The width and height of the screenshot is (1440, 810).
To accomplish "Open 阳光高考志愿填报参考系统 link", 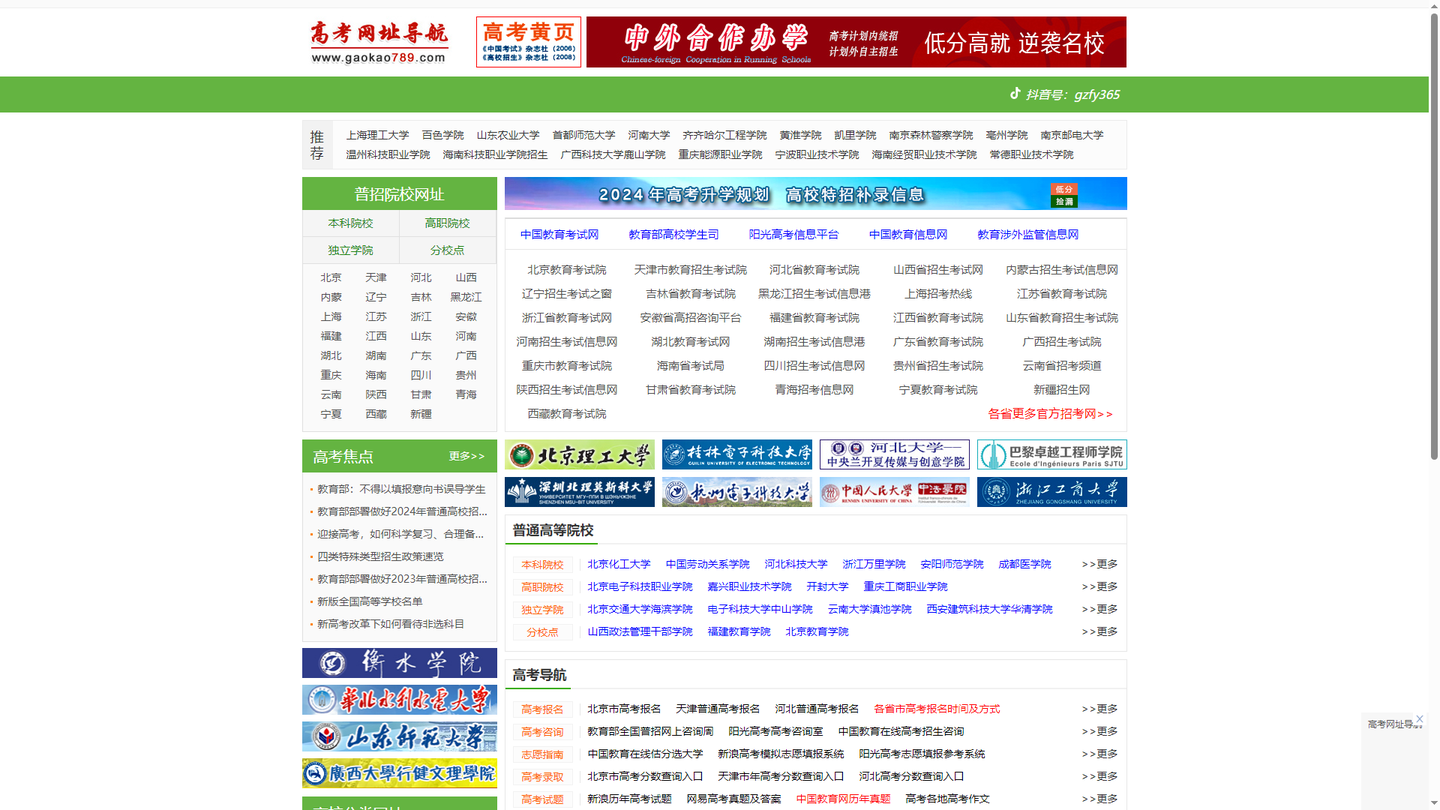I will (x=922, y=754).
